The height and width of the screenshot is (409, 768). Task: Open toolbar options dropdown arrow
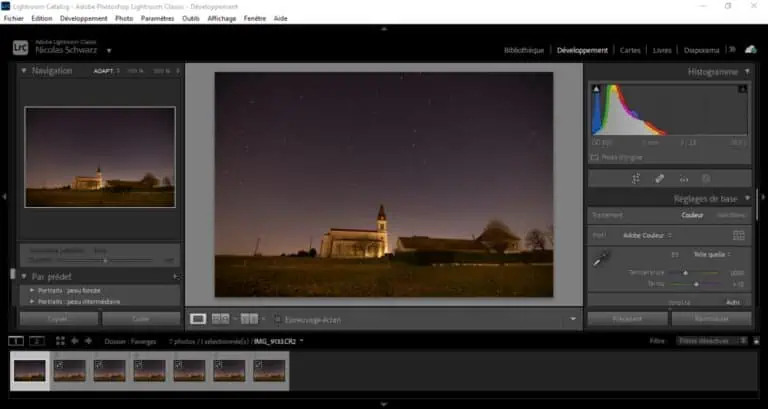click(x=573, y=319)
